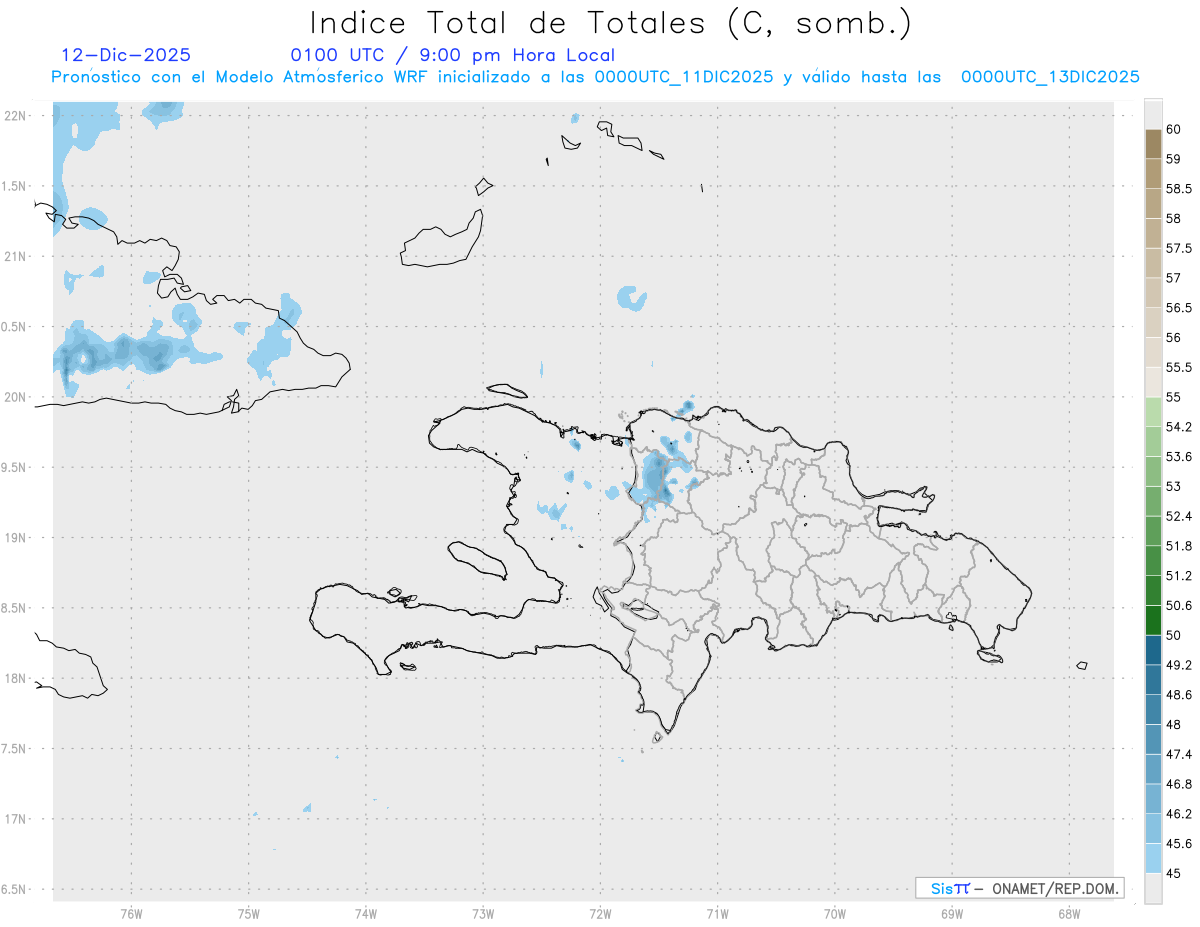Click the colorbar value '50.6'
Image resolution: width=1200 pixels, height=927 pixels.
tap(1179, 606)
